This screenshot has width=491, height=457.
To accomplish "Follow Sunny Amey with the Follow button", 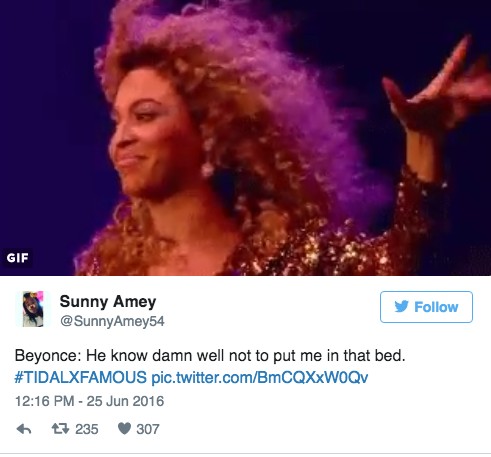I will tap(426, 307).
